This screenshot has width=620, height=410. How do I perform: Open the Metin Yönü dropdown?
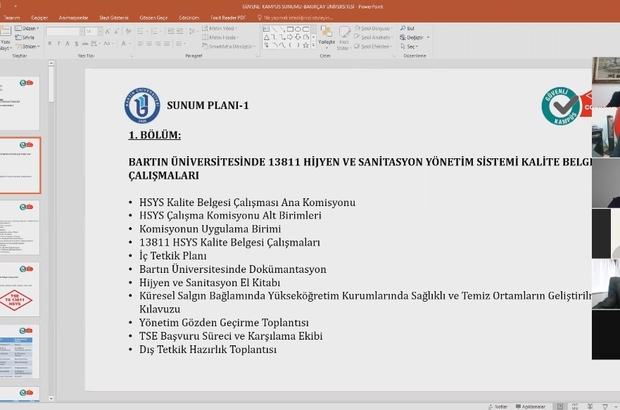[x=219, y=28]
